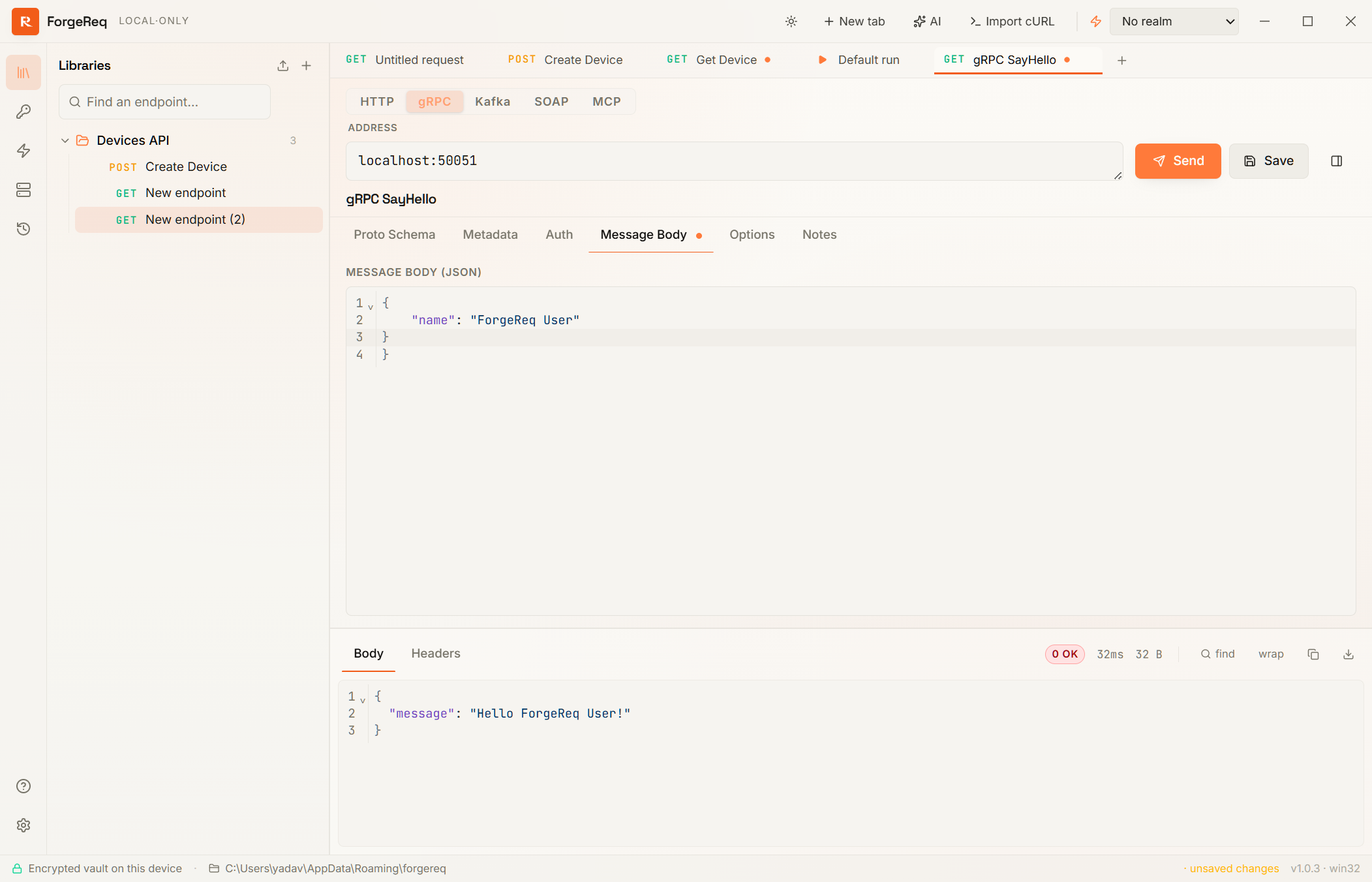The height and width of the screenshot is (882, 1372).
Task: Collapse the Devices API folder chevron
Action: pyautogui.click(x=65, y=141)
